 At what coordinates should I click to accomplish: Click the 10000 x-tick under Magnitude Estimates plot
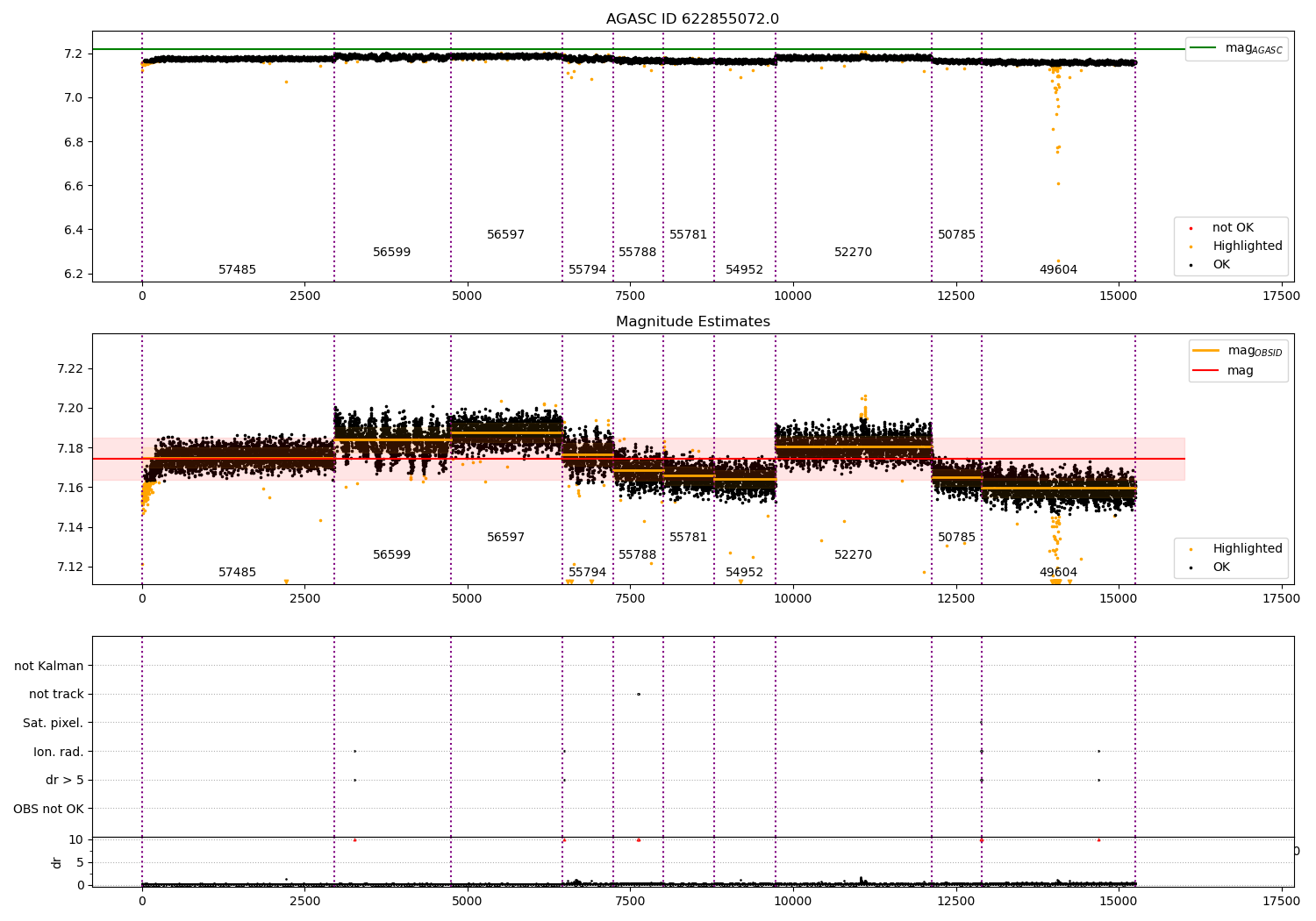pos(793,598)
